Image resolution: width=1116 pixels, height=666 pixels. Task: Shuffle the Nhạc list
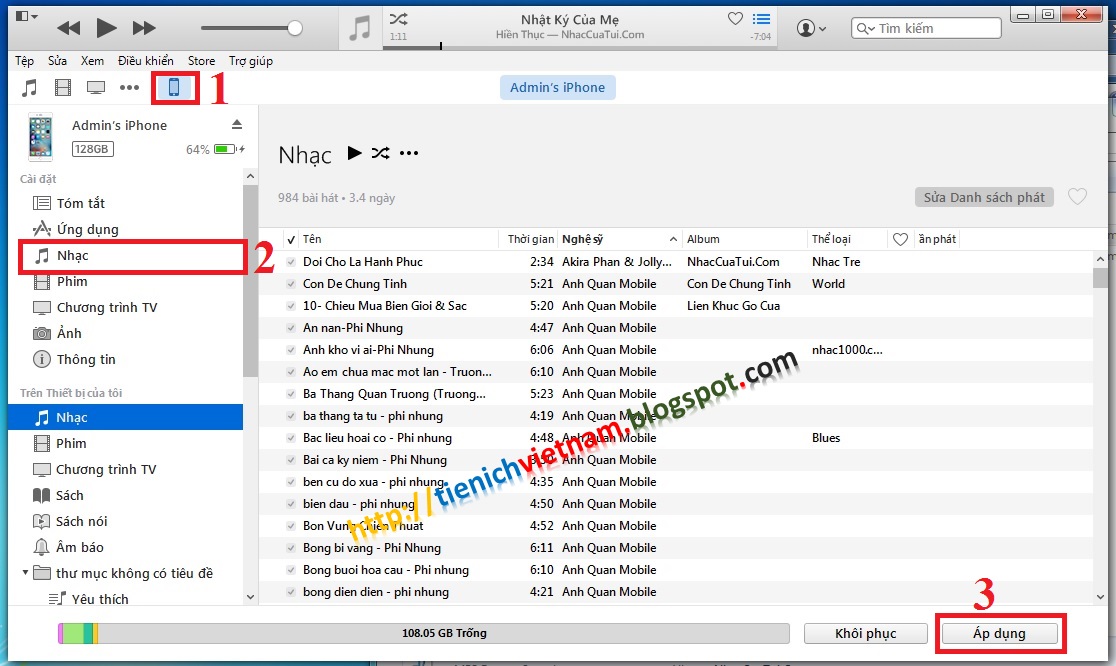380,153
